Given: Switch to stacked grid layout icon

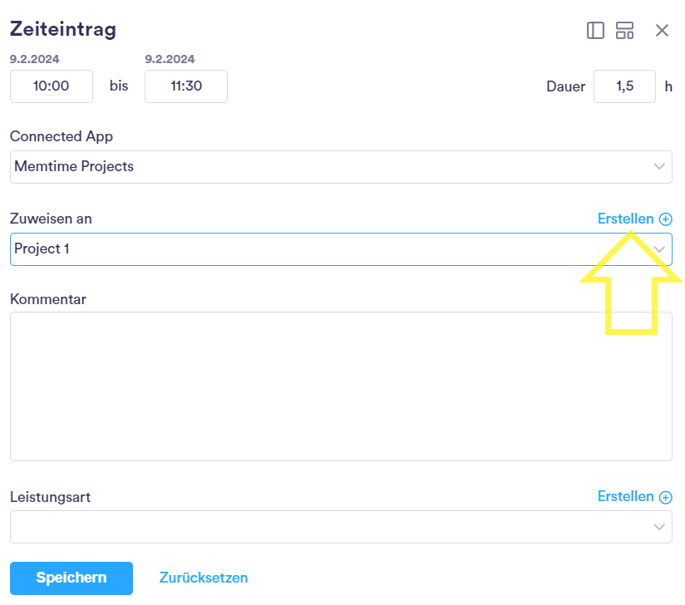Looking at the screenshot, I should point(624,31).
